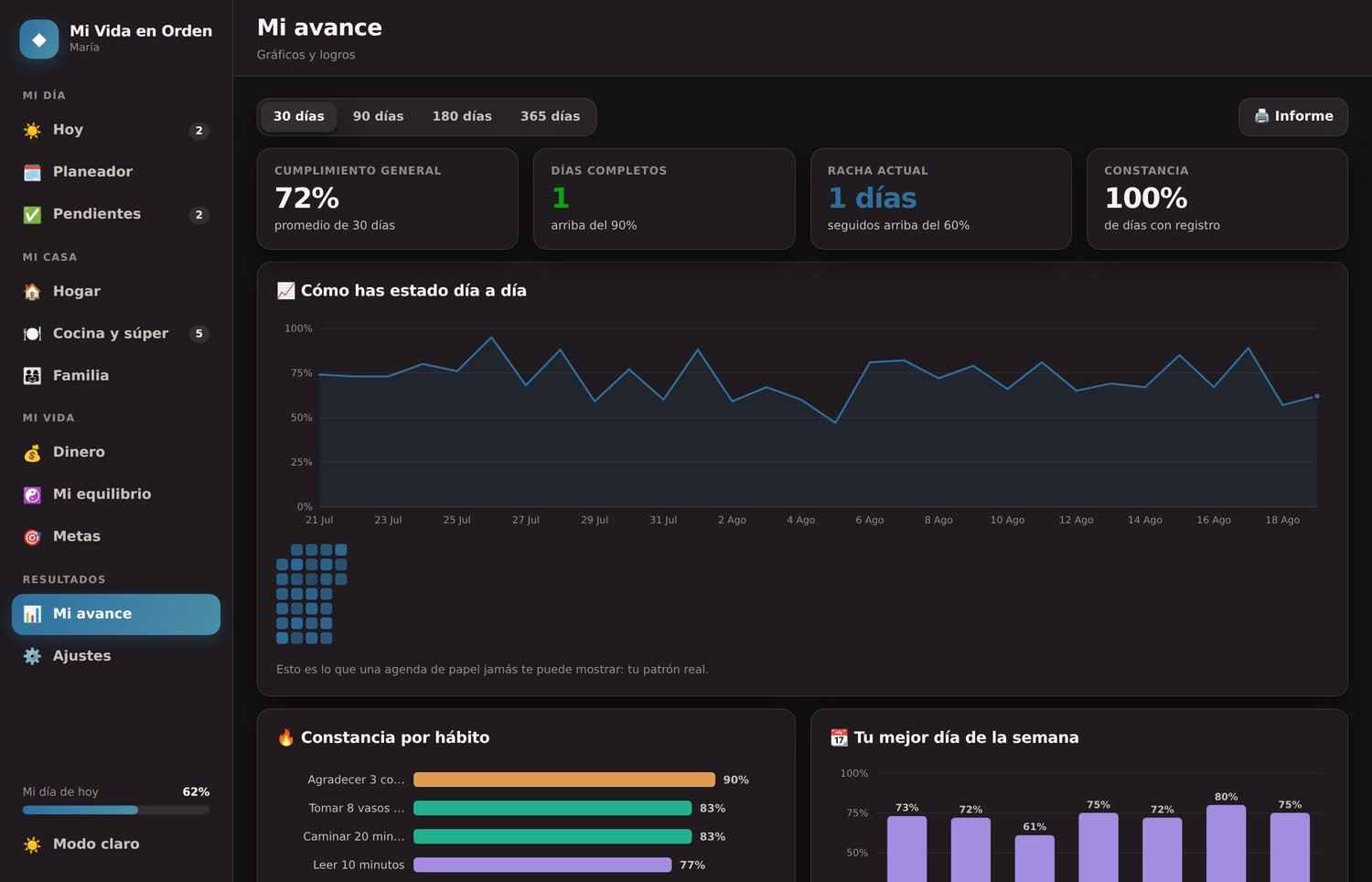Image resolution: width=1372 pixels, height=882 pixels.
Task: Open Hogar using the house icon
Action: [x=32, y=292]
